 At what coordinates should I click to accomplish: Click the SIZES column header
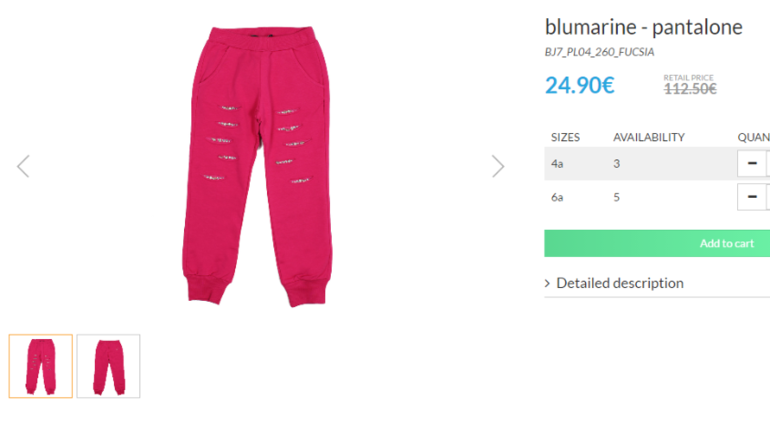click(565, 137)
